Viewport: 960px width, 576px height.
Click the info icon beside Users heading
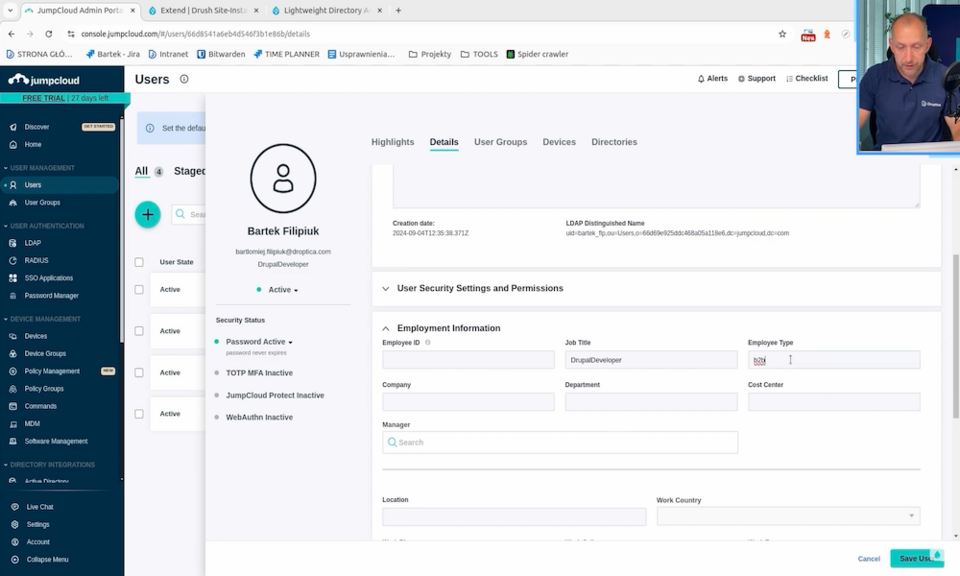click(184, 79)
